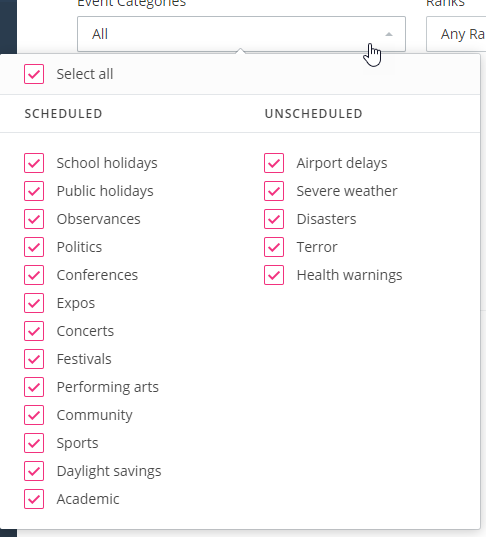Deselect the Academic category
The image size is (486, 537).
pos(34,499)
